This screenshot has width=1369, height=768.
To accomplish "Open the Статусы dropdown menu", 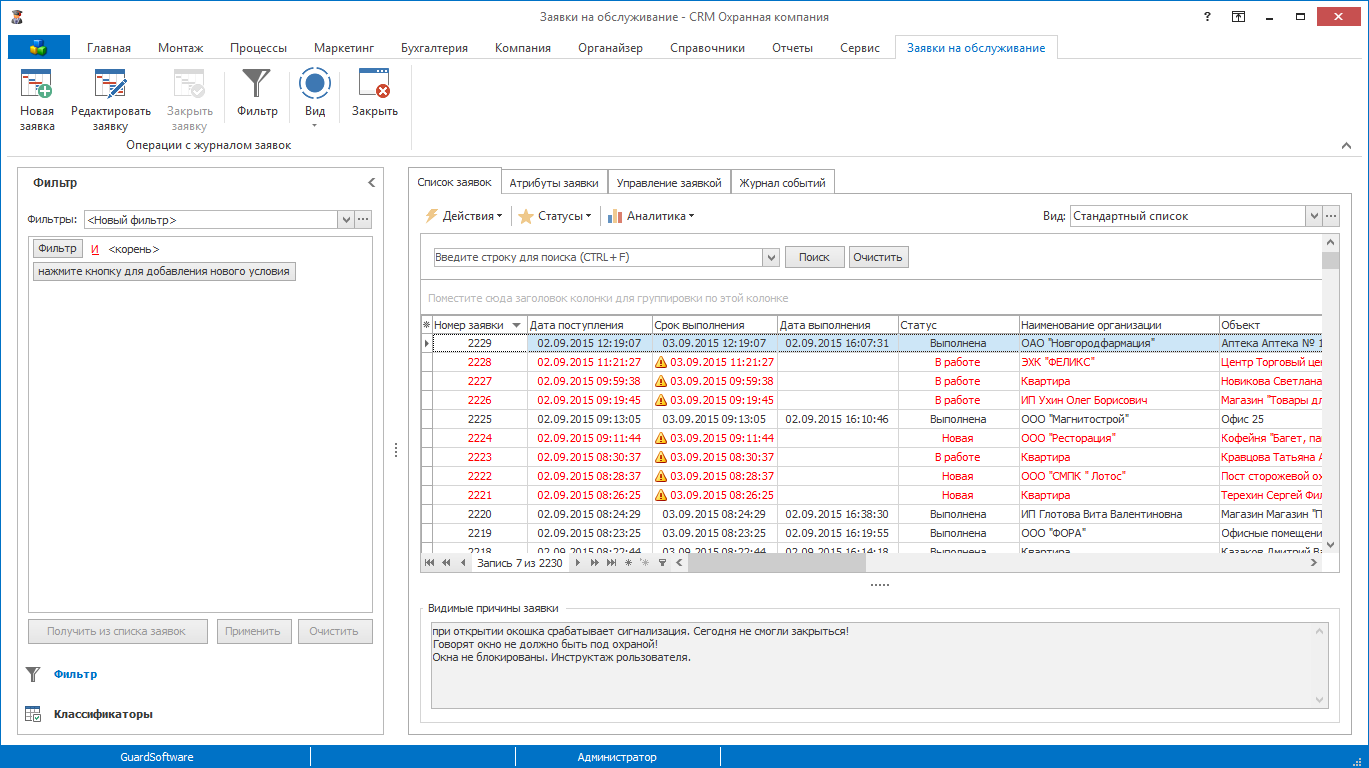I will coord(555,215).
